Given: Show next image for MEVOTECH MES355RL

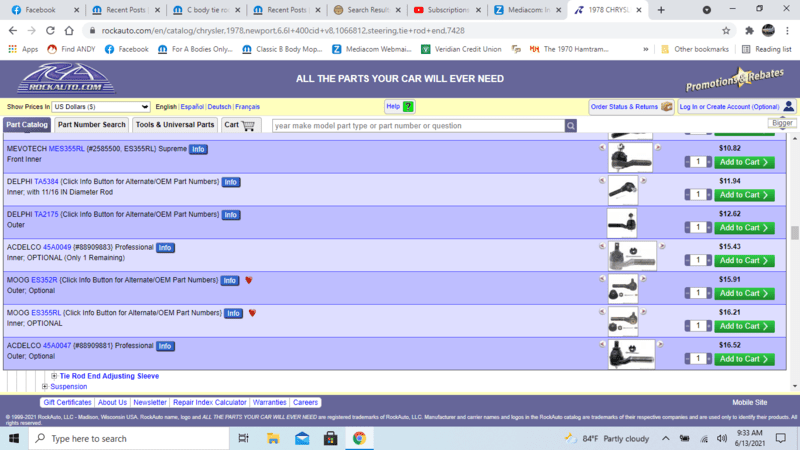Looking at the screenshot, I should [658, 147].
